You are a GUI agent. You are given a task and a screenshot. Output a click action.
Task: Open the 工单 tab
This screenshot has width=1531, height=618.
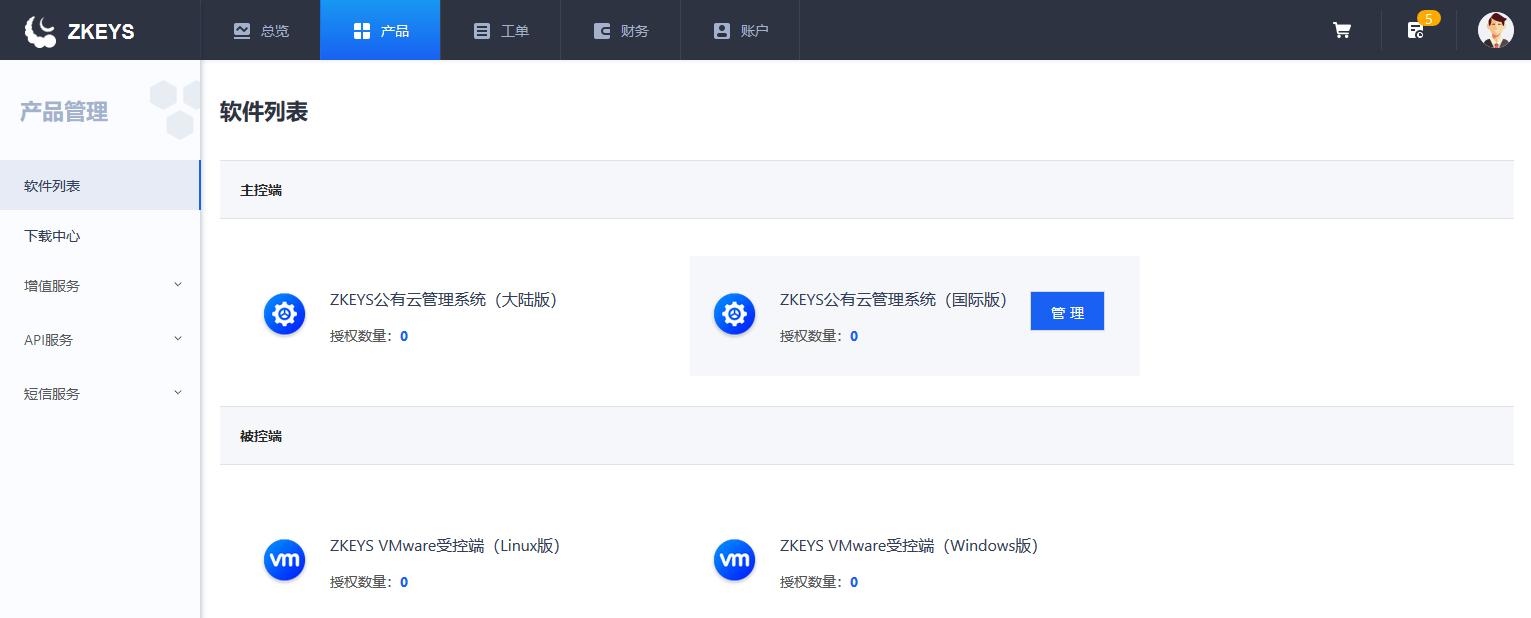tap(500, 30)
